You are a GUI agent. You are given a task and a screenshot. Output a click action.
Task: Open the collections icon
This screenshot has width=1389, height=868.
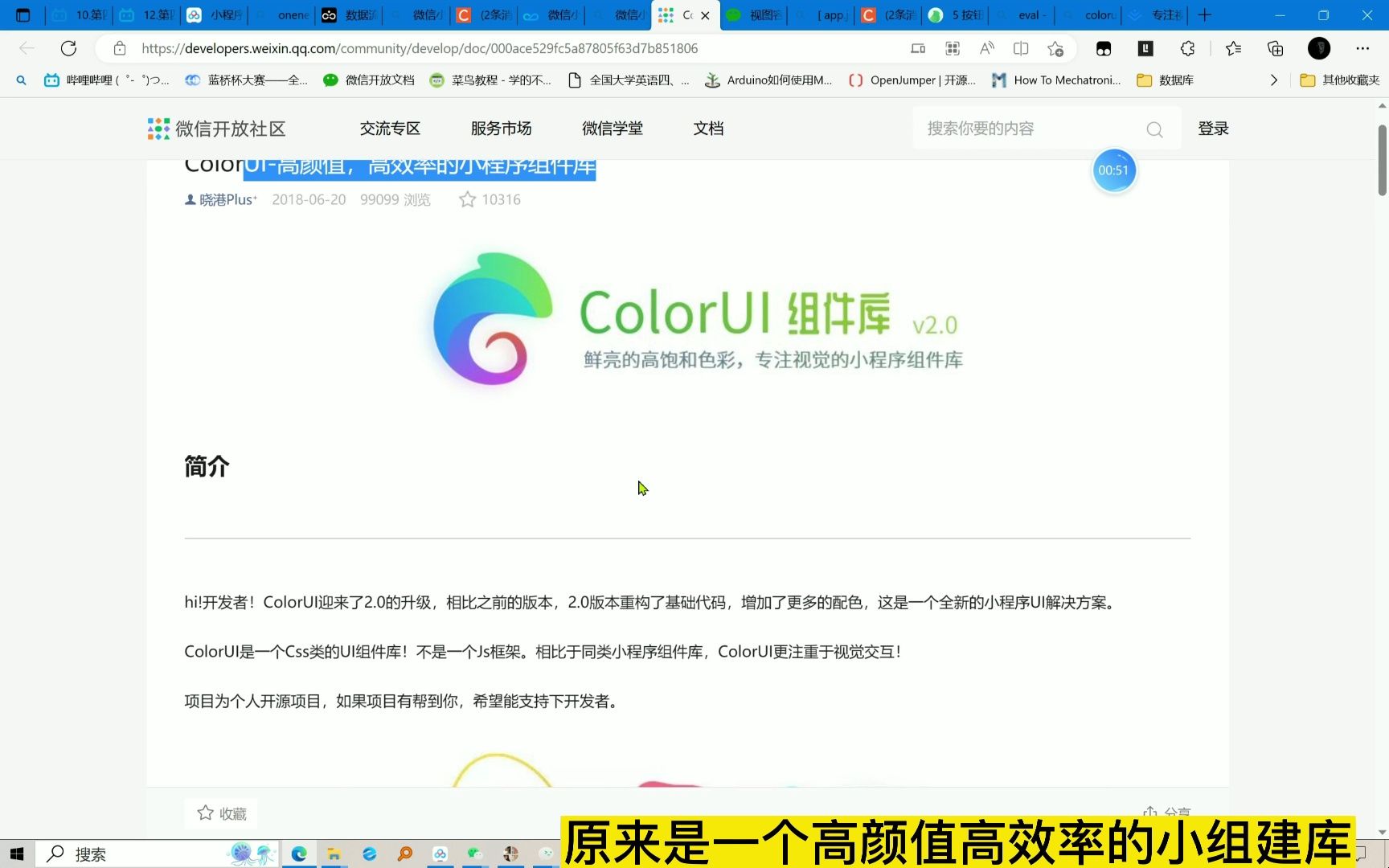point(1275,48)
